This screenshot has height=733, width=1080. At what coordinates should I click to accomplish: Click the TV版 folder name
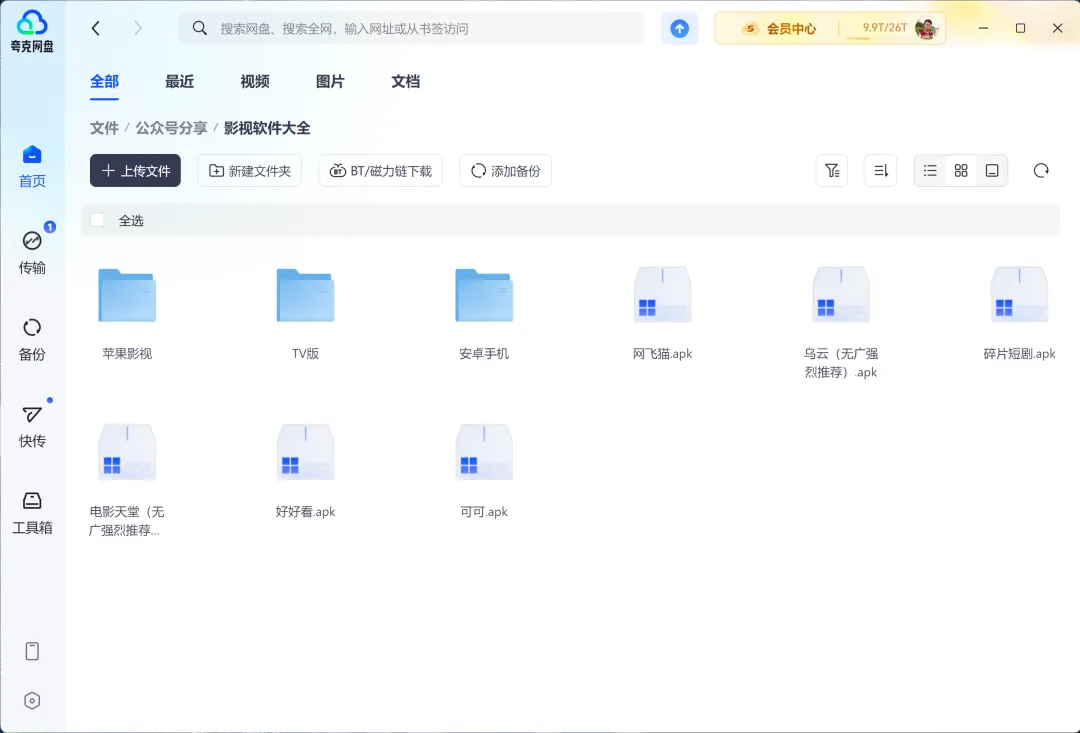coord(306,353)
